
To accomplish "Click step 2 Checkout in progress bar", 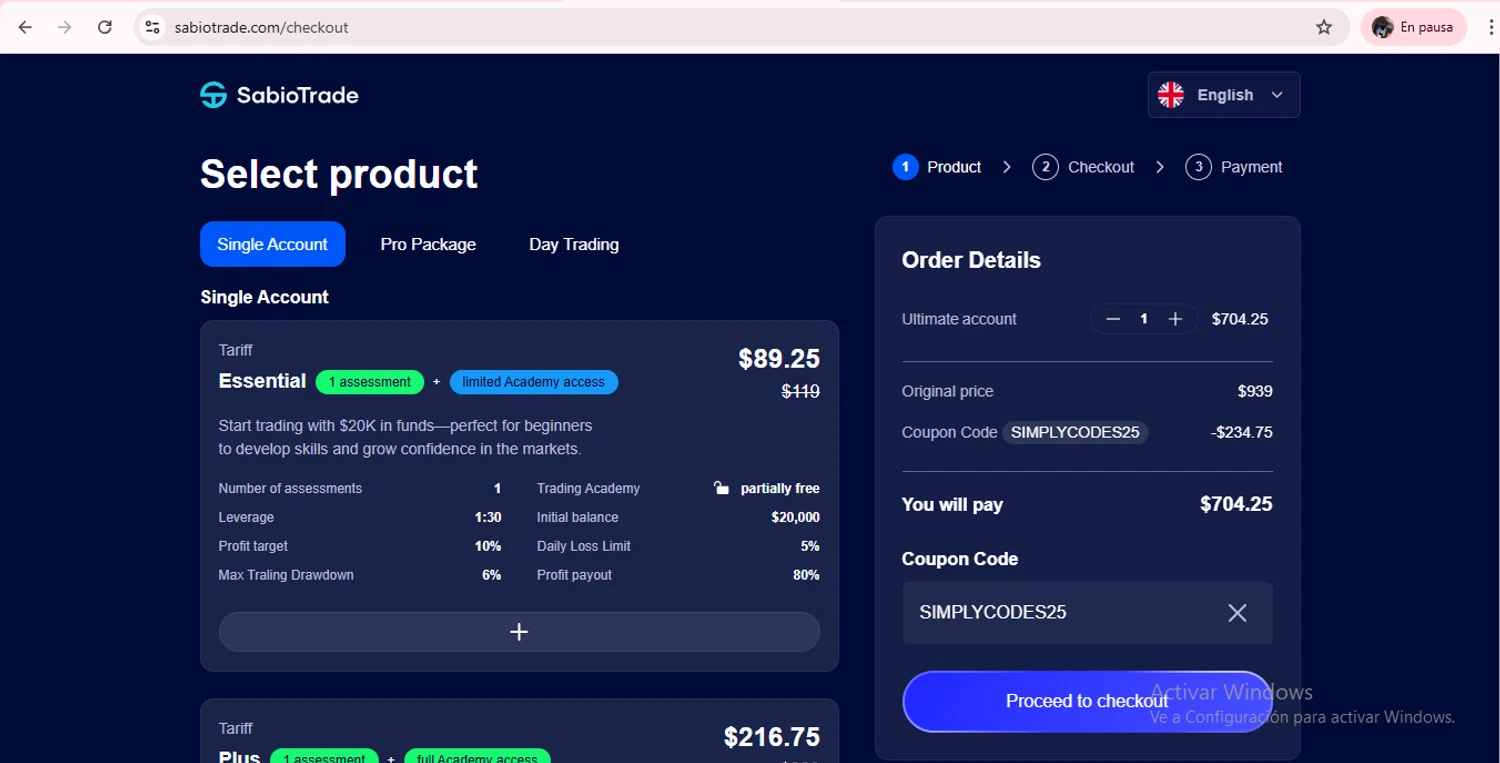I will pyautogui.click(x=1084, y=167).
